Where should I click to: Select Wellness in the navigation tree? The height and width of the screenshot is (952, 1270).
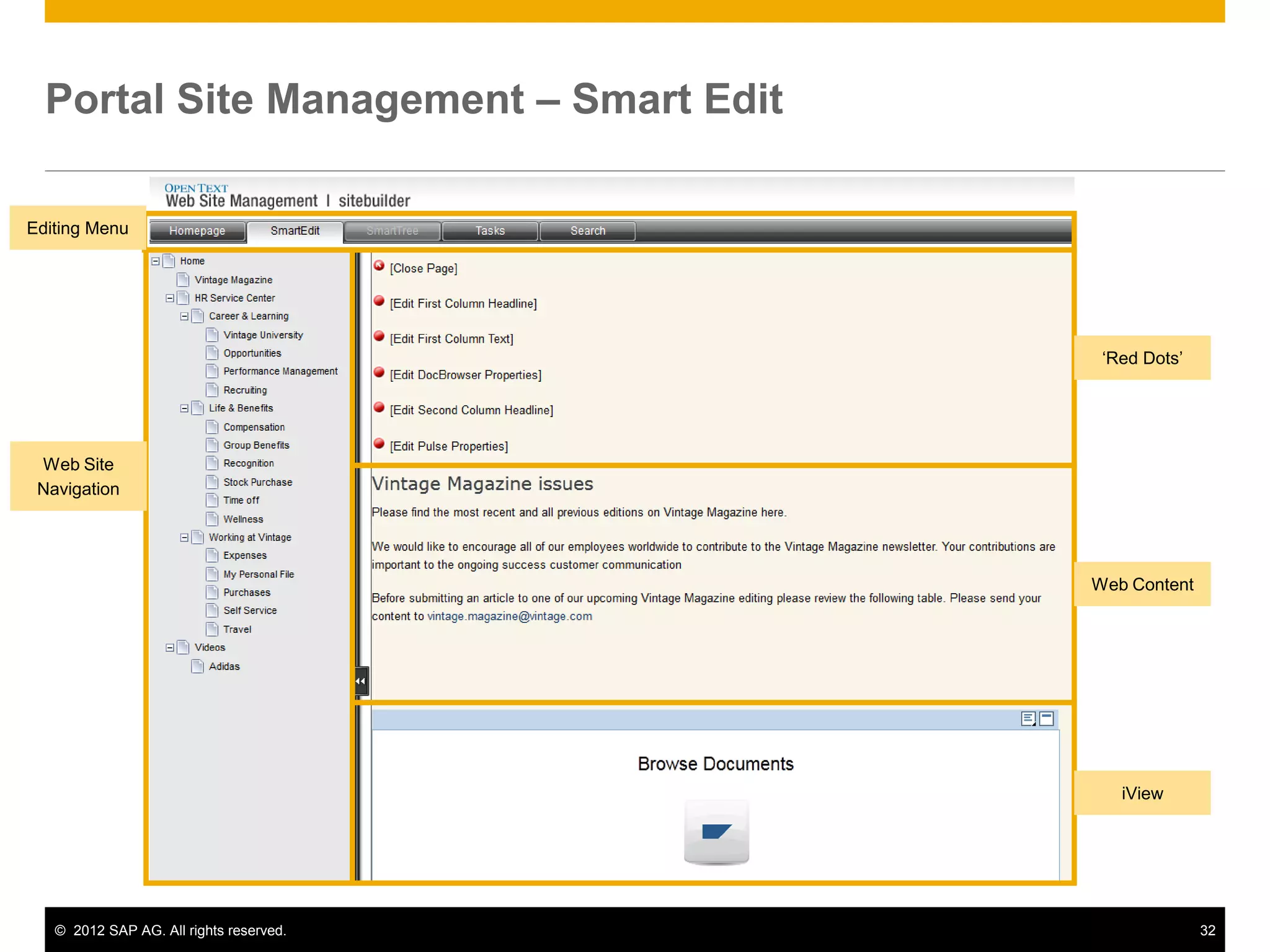pyautogui.click(x=243, y=519)
